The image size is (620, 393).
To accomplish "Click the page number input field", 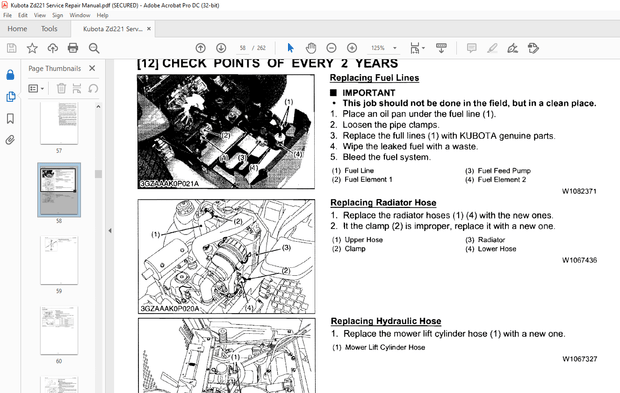I will 242,48.
